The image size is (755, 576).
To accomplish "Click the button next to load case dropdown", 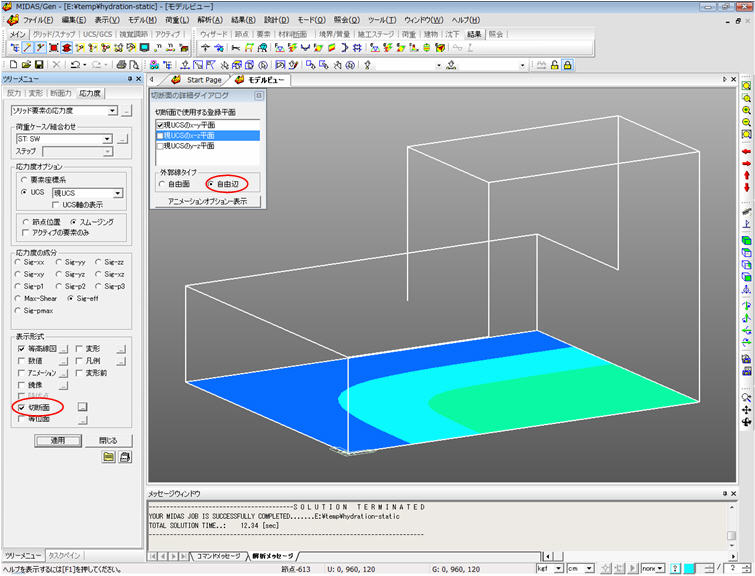I will [123, 139].
